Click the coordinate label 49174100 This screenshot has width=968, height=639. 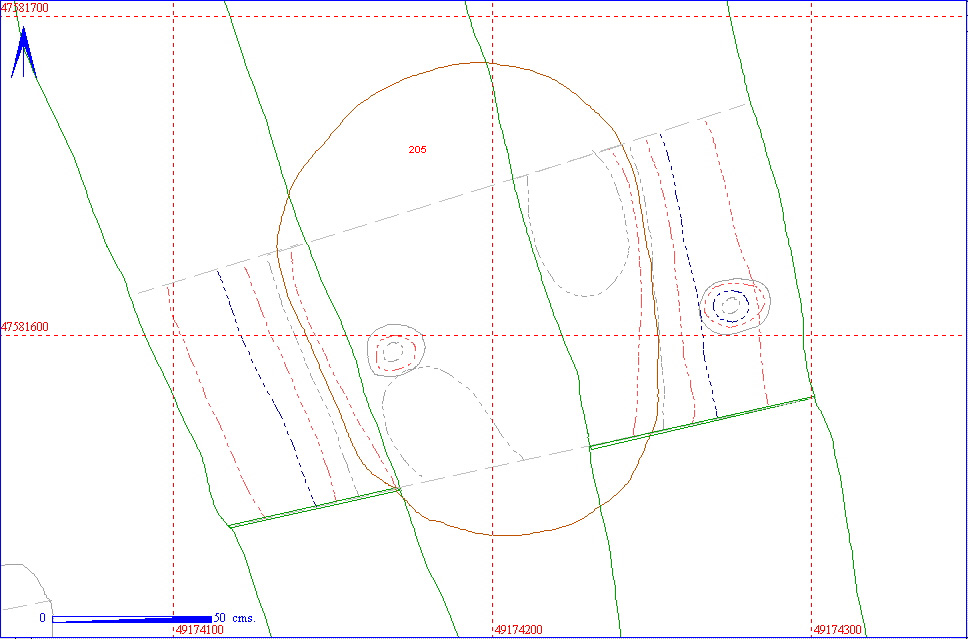tap(200, 630)
